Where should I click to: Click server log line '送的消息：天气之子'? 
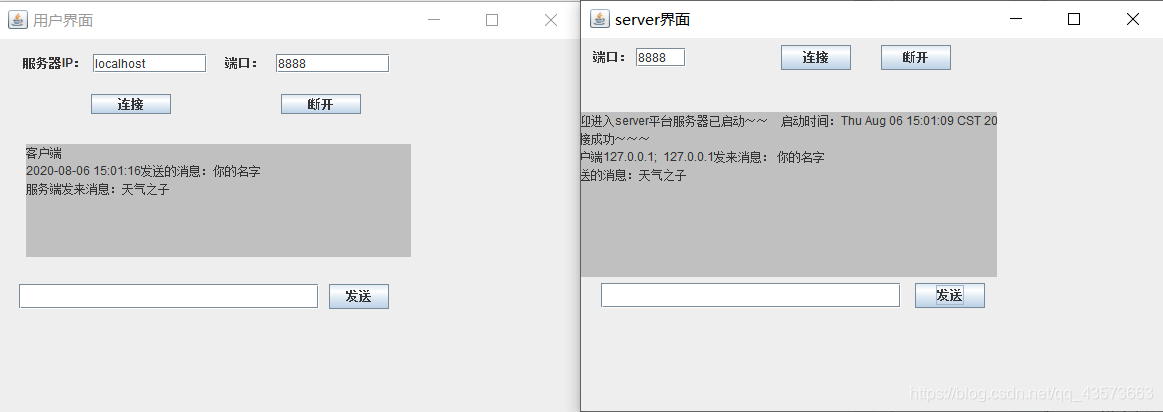click(x=633, y=176)
